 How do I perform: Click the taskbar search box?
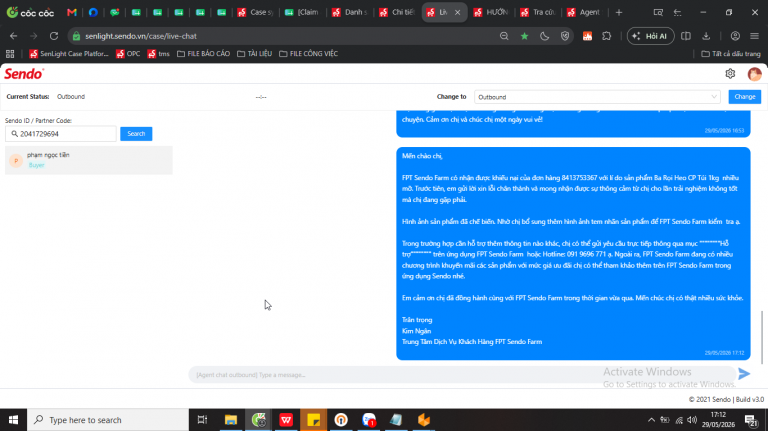tap(108, 420)
